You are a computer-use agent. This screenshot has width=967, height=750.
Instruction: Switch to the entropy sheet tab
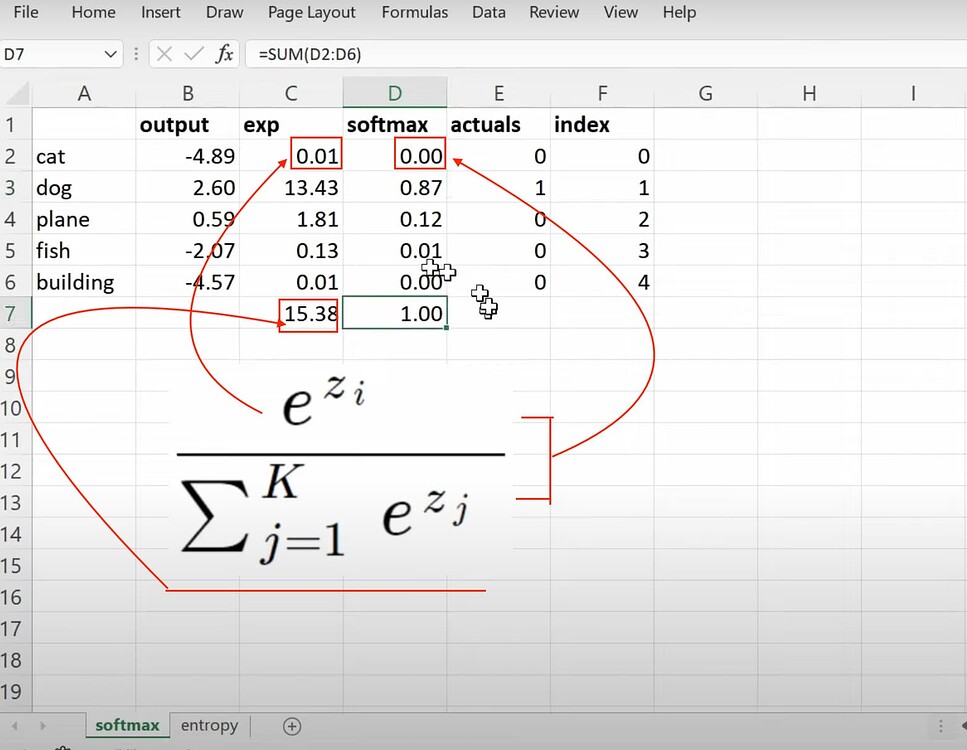tap(209, 725)
